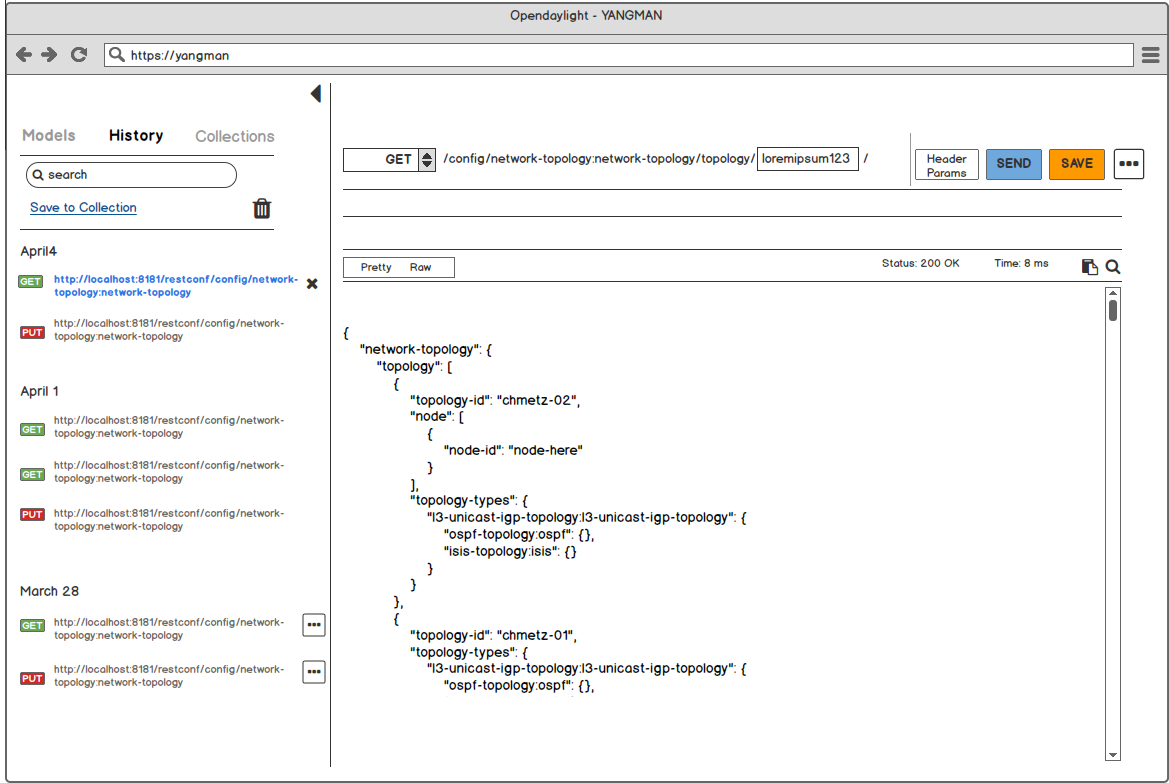Open Header Params
Viewport: 1169px width, 783px height.
(947, 165)
